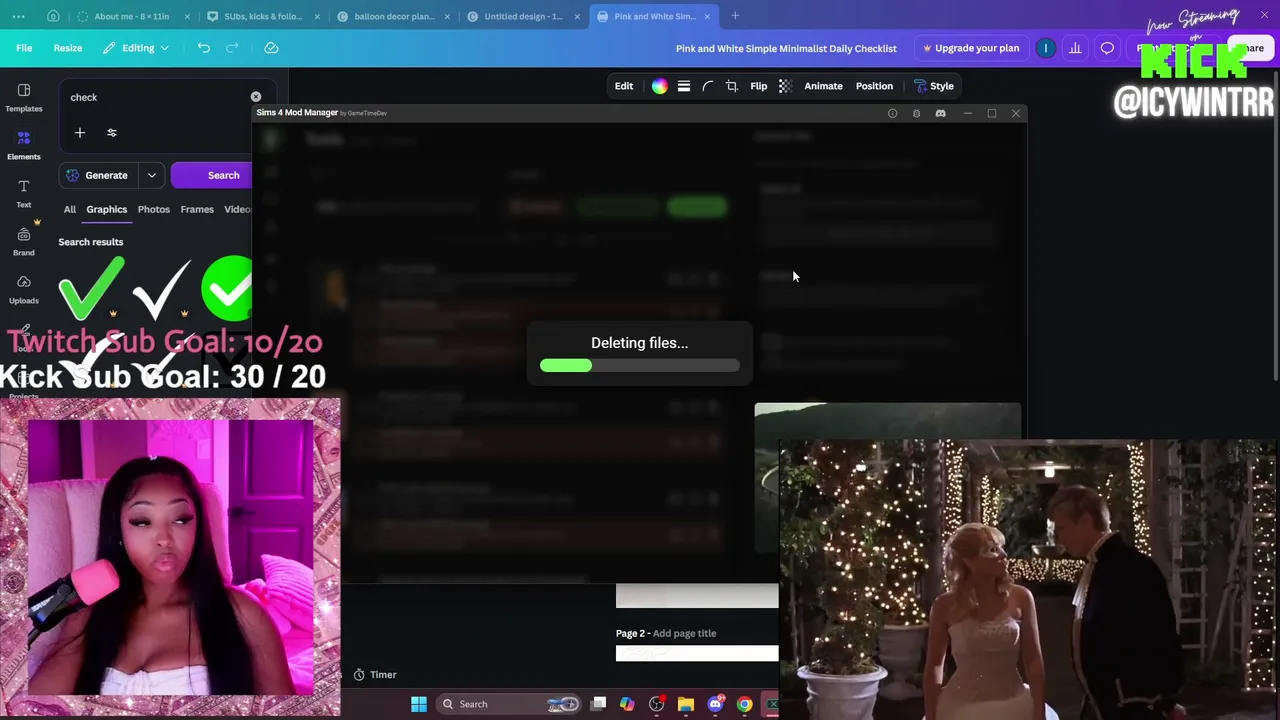Open the Timer tool

pyautogui.click(x=376, y=675)
